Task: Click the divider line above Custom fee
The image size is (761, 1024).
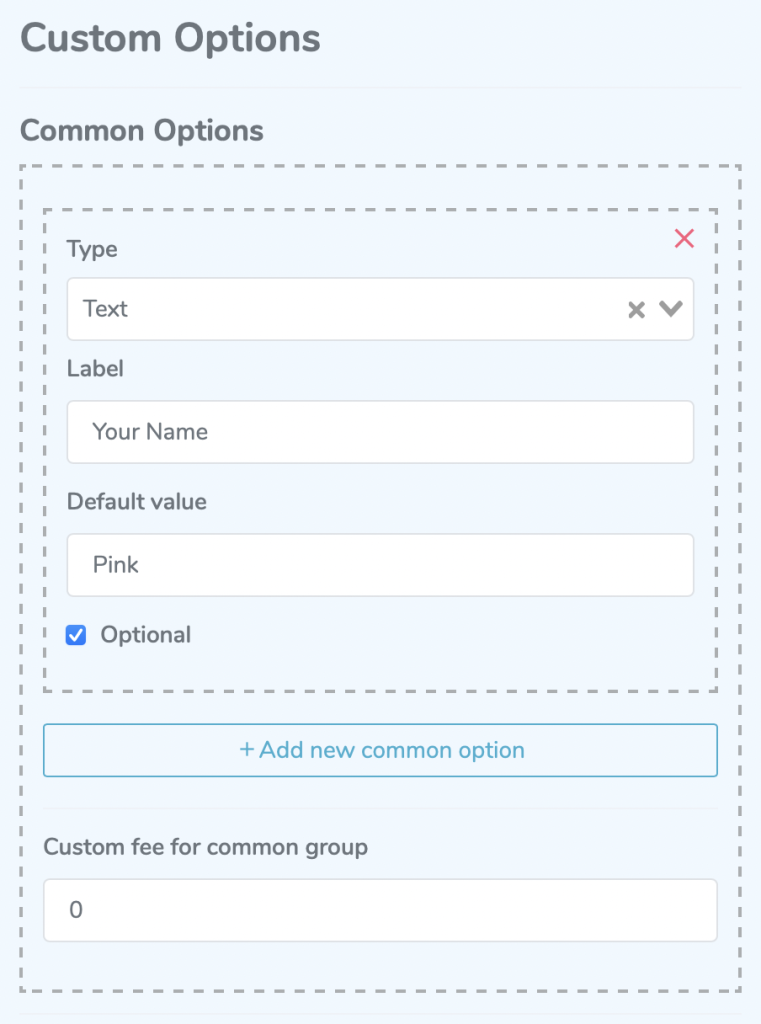Action: click(380, 808)
